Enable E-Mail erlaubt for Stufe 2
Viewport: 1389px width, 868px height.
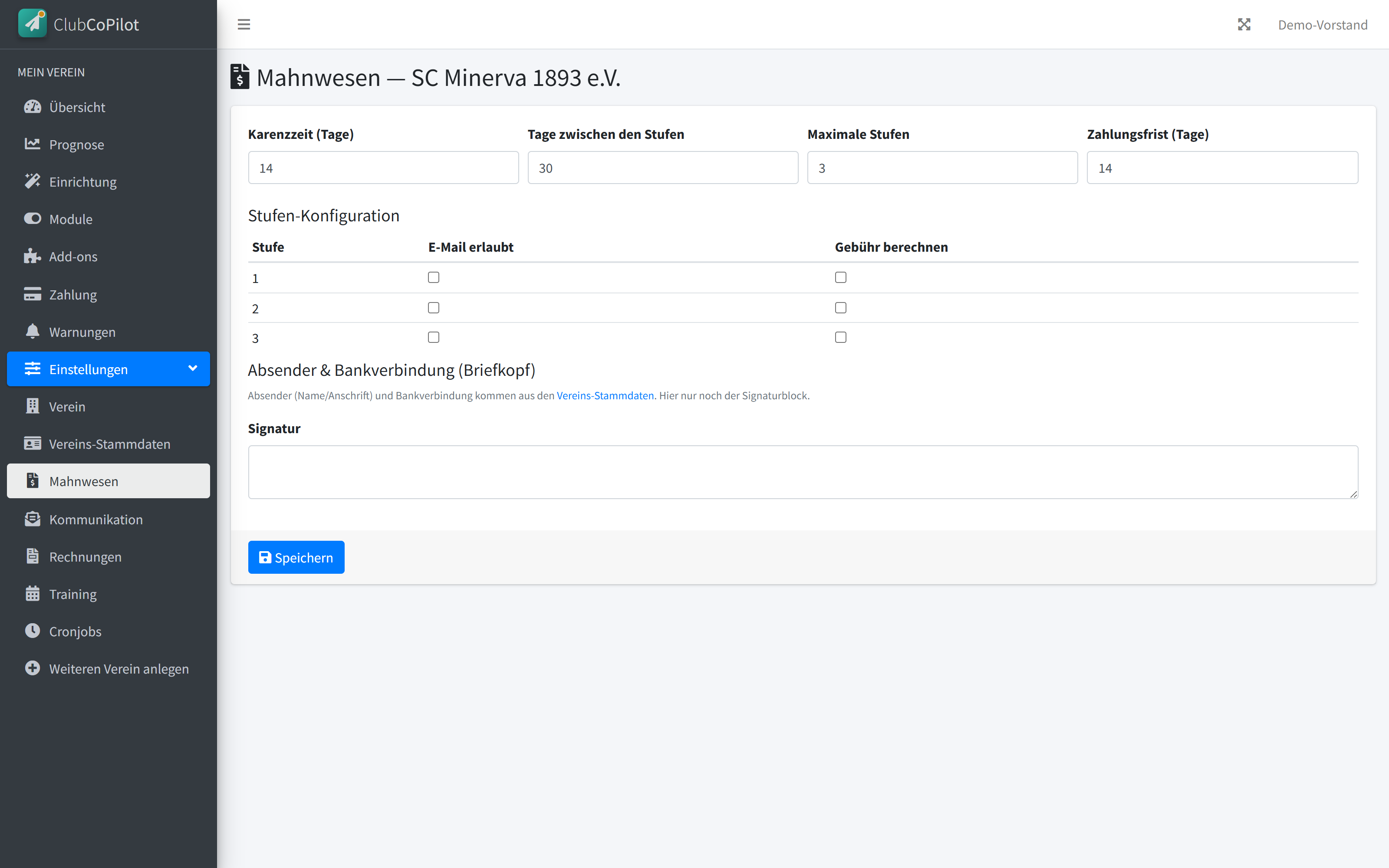[x=433, y=308]
